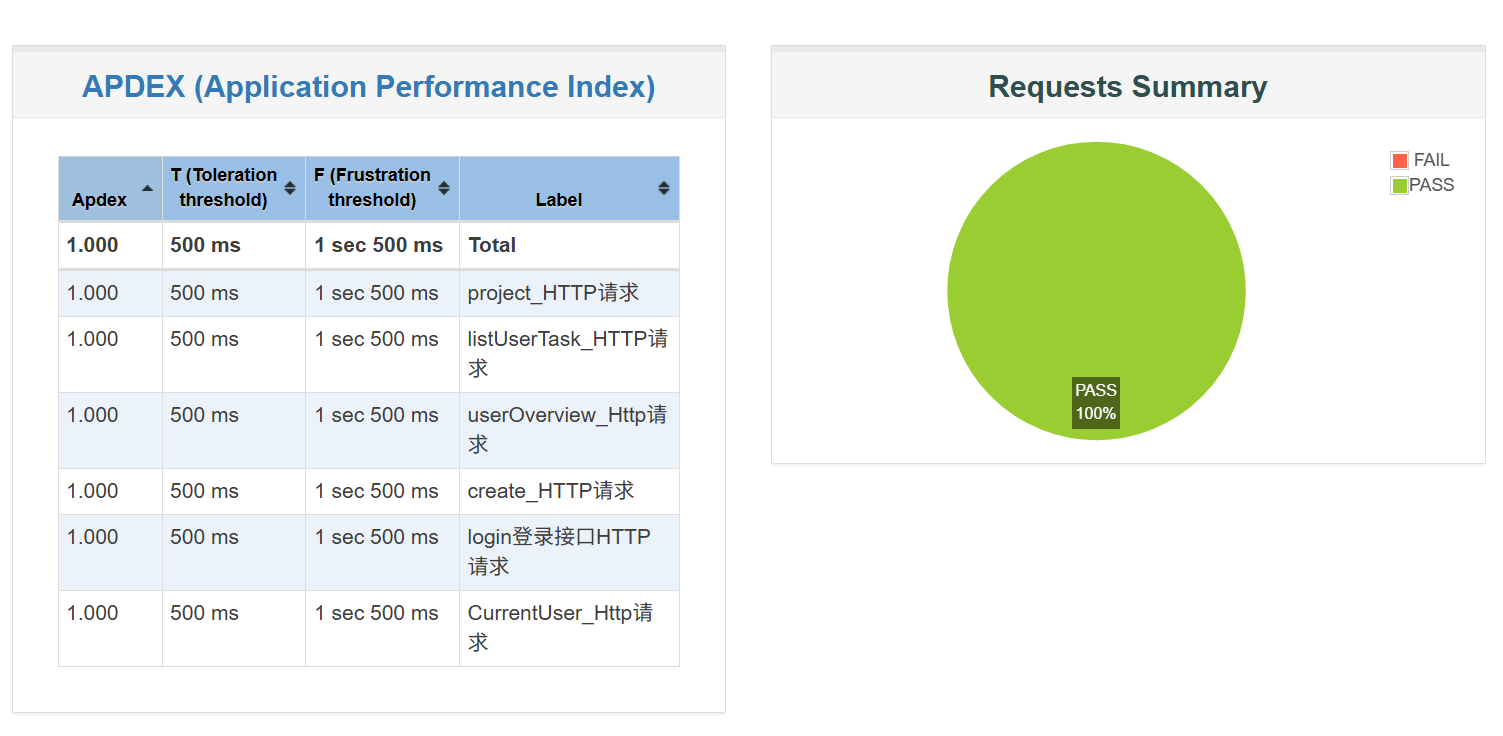
Task: Click 500 ms in Total row
Action: 205,245
